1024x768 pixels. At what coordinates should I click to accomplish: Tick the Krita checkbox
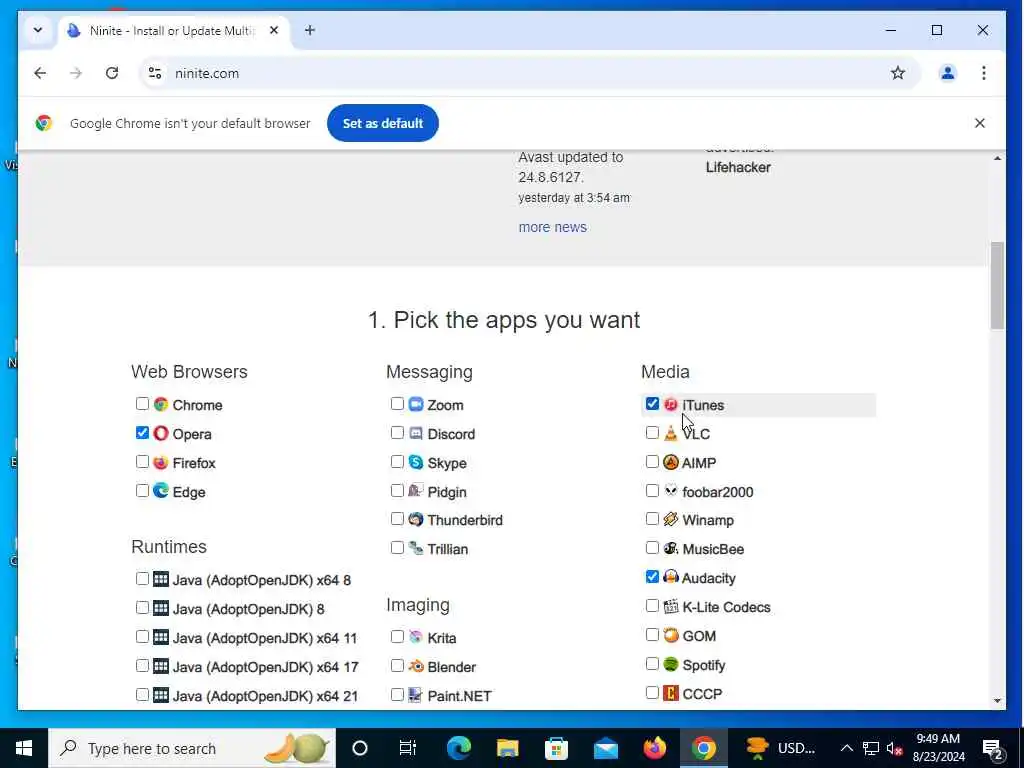pos(397,636)
